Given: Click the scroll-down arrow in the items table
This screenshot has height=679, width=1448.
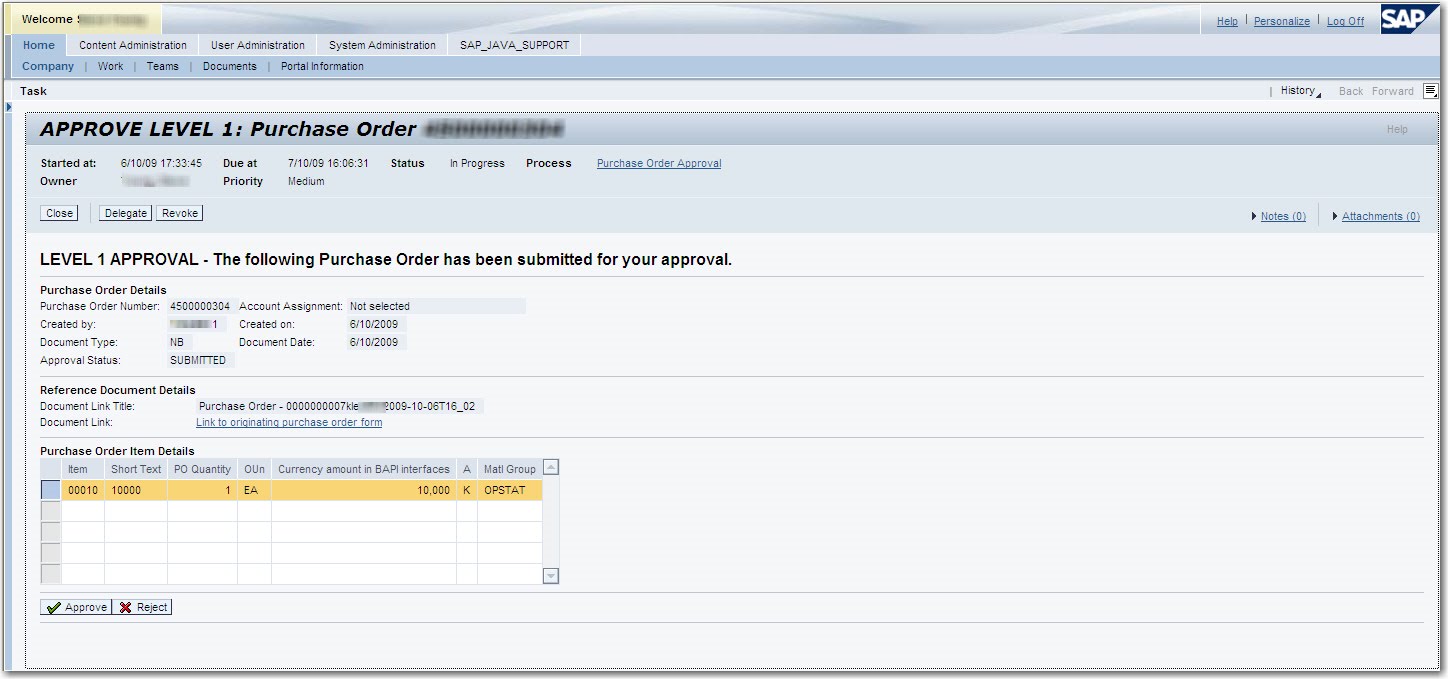Looking at the screenshot, I should pos(552,575).
